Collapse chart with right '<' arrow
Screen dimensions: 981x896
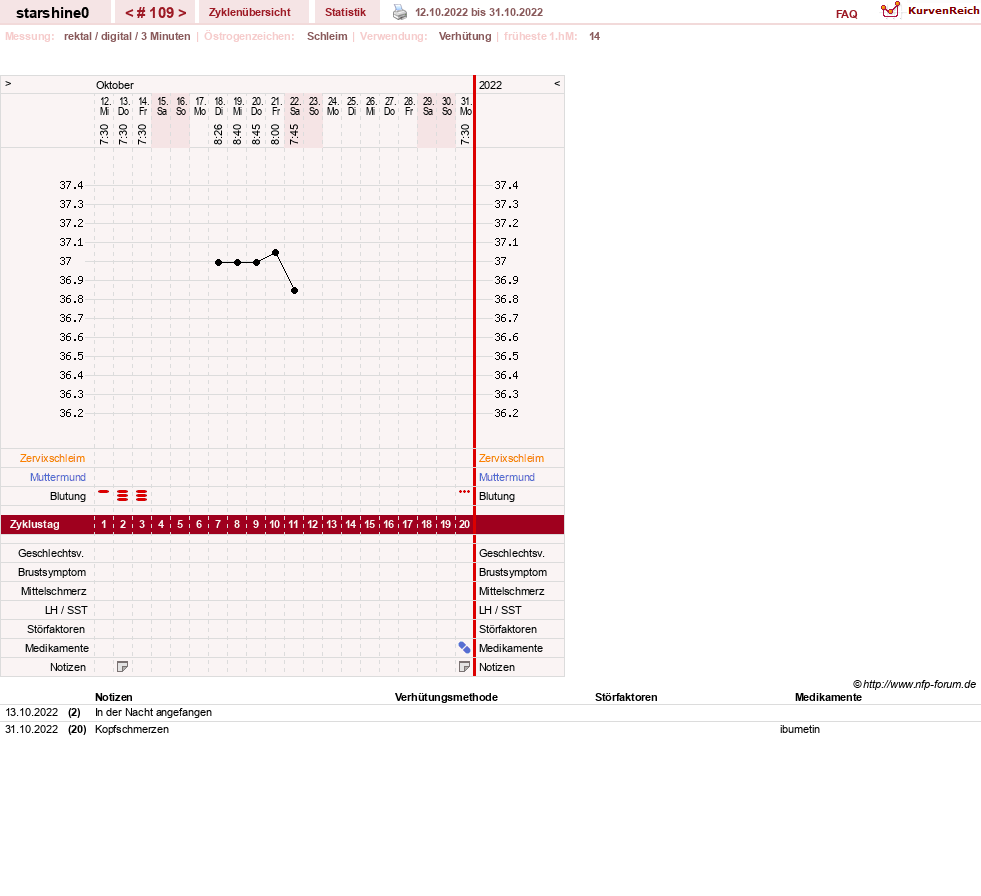coord(557,84)
